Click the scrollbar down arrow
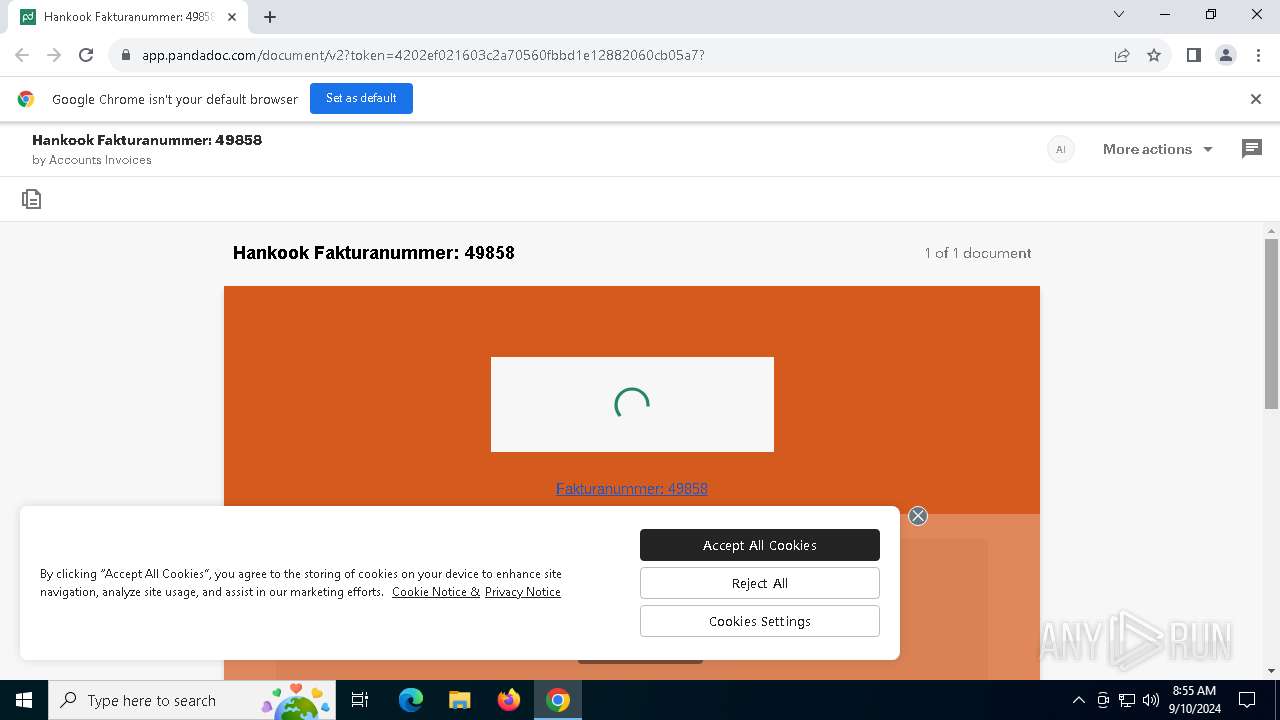The height and width of the screenshot is (720, 1280). [x=1271, y=671]
